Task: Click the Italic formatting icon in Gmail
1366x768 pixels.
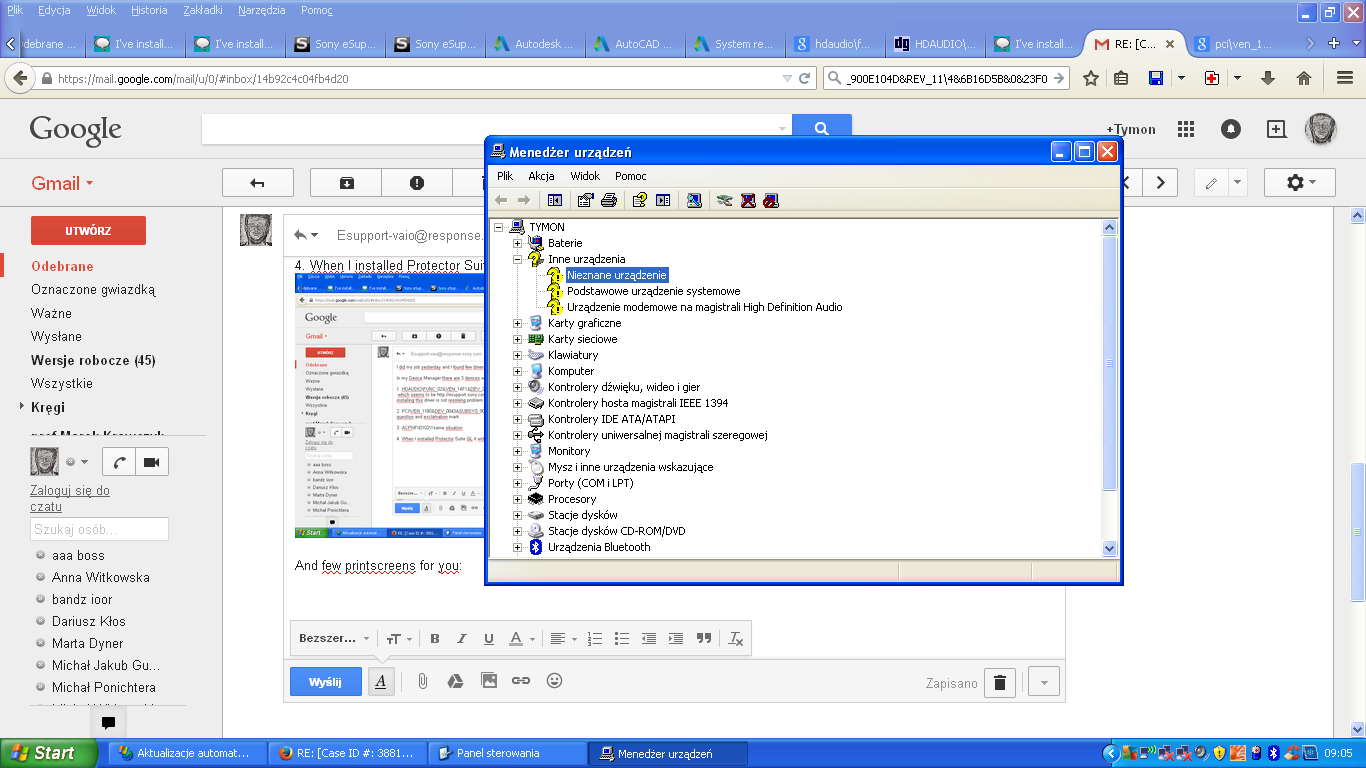Action: [x=462, y=639]
